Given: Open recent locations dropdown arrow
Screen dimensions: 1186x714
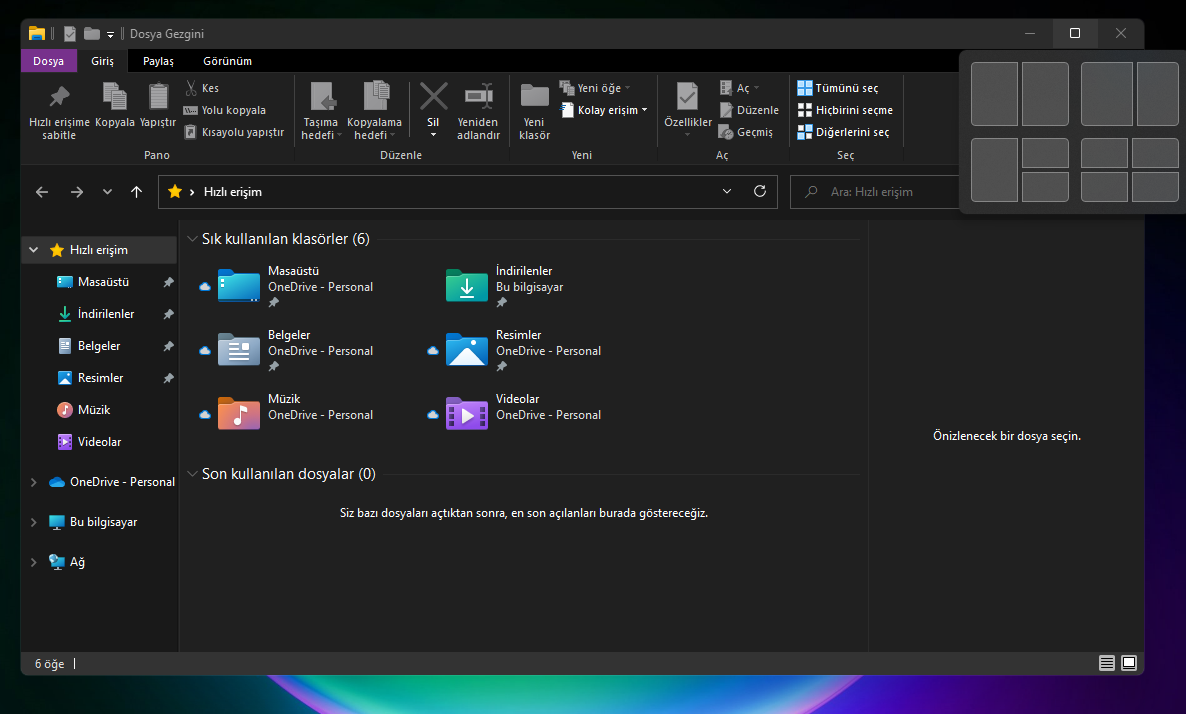Looking at the screenshot, I should 107,192.
